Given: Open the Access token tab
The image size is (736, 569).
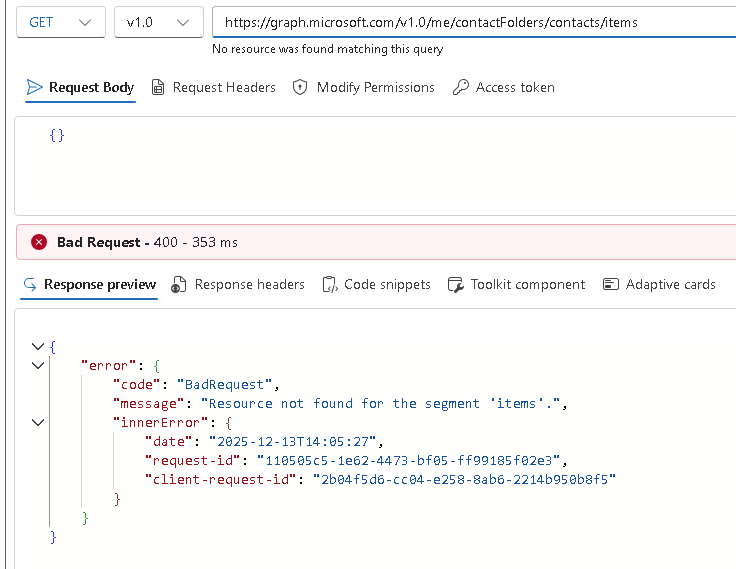Looking at the screenshot, I should click(504, 87).
